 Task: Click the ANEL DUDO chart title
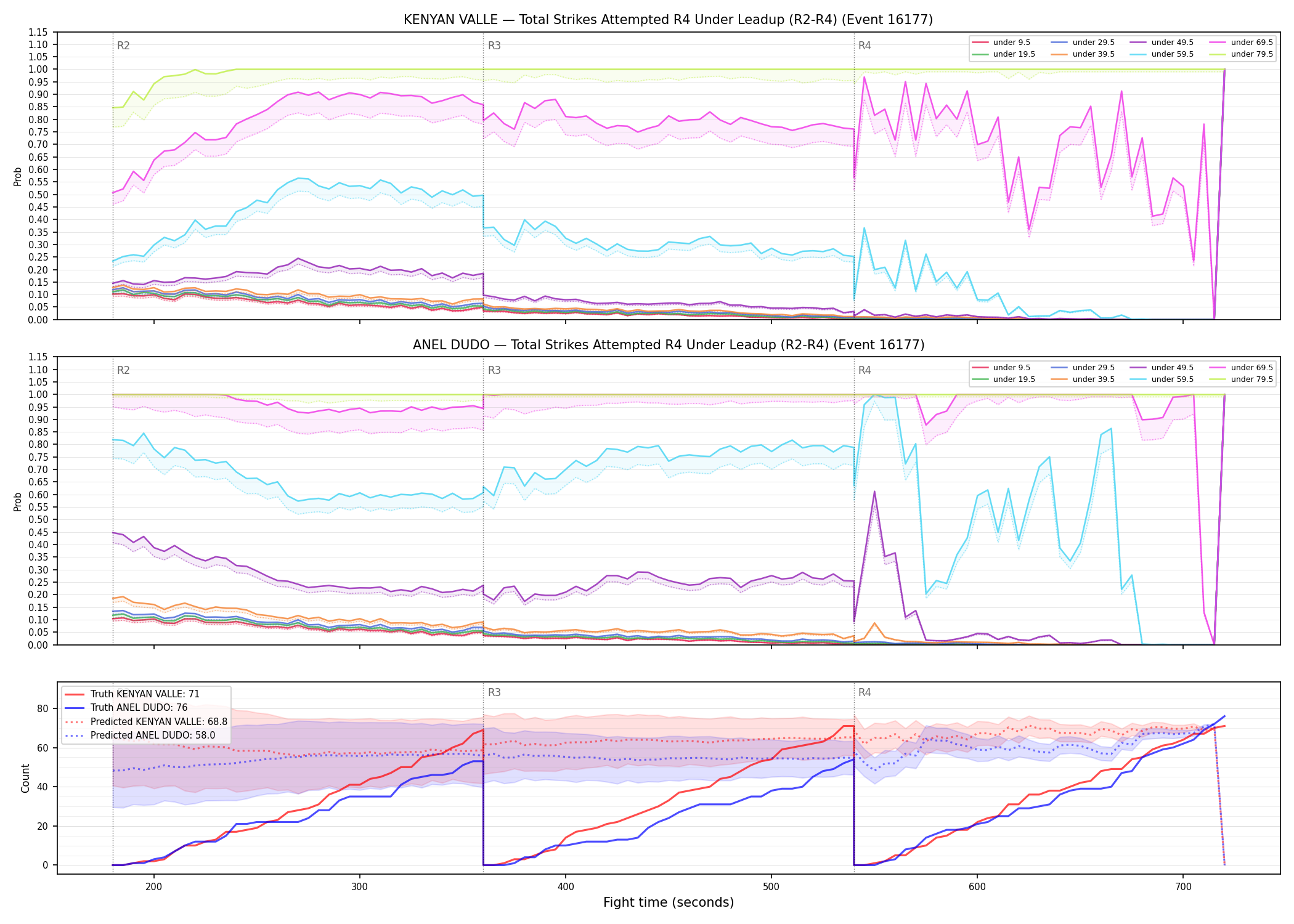[668, 345]
